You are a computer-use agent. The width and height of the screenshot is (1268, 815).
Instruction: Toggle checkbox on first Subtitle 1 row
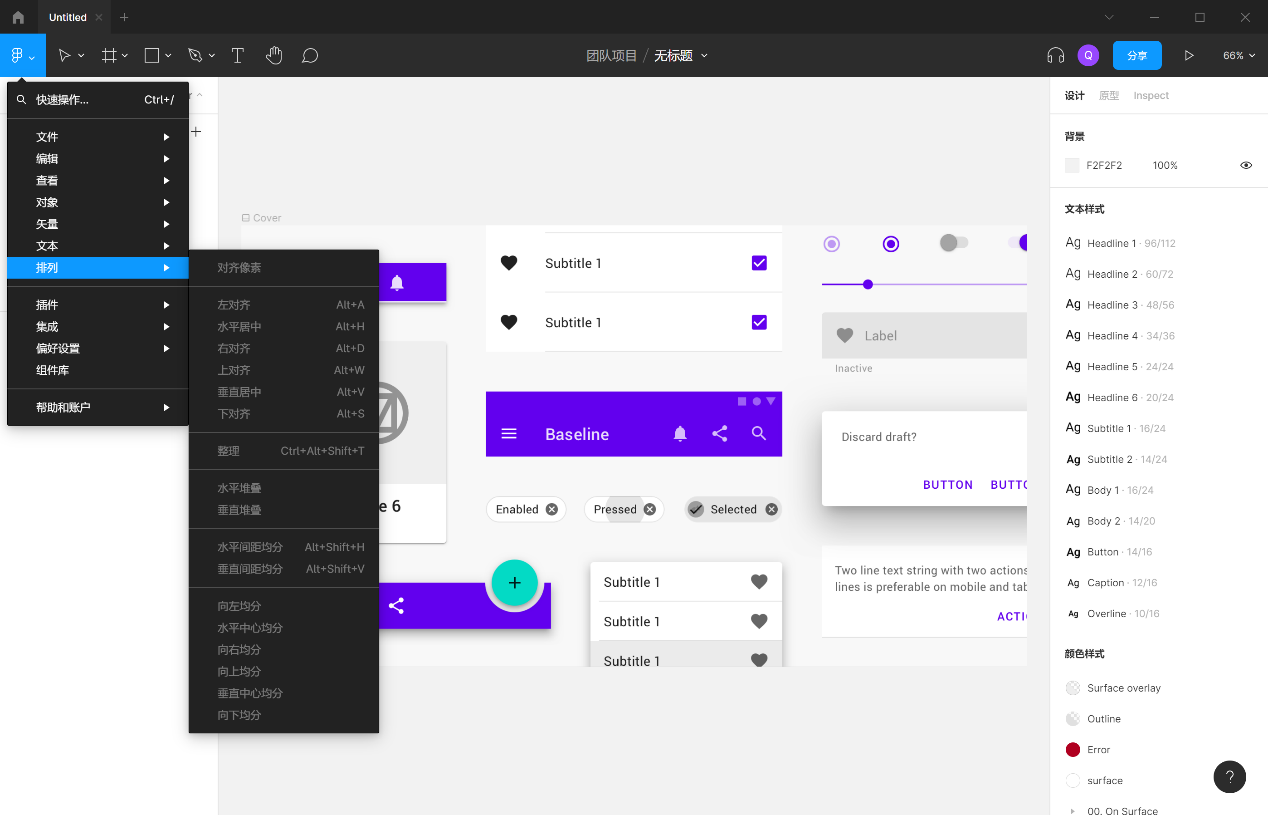click(x=759, y=263)
